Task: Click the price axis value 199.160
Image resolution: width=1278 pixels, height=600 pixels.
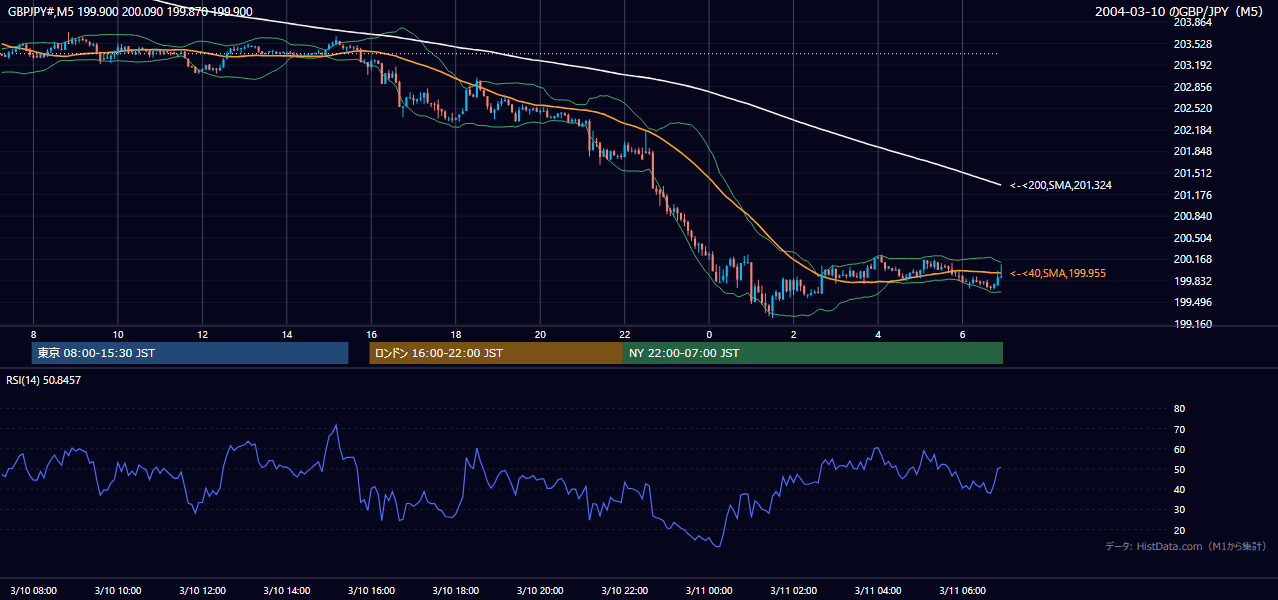Action: (x=1192, y=324)
